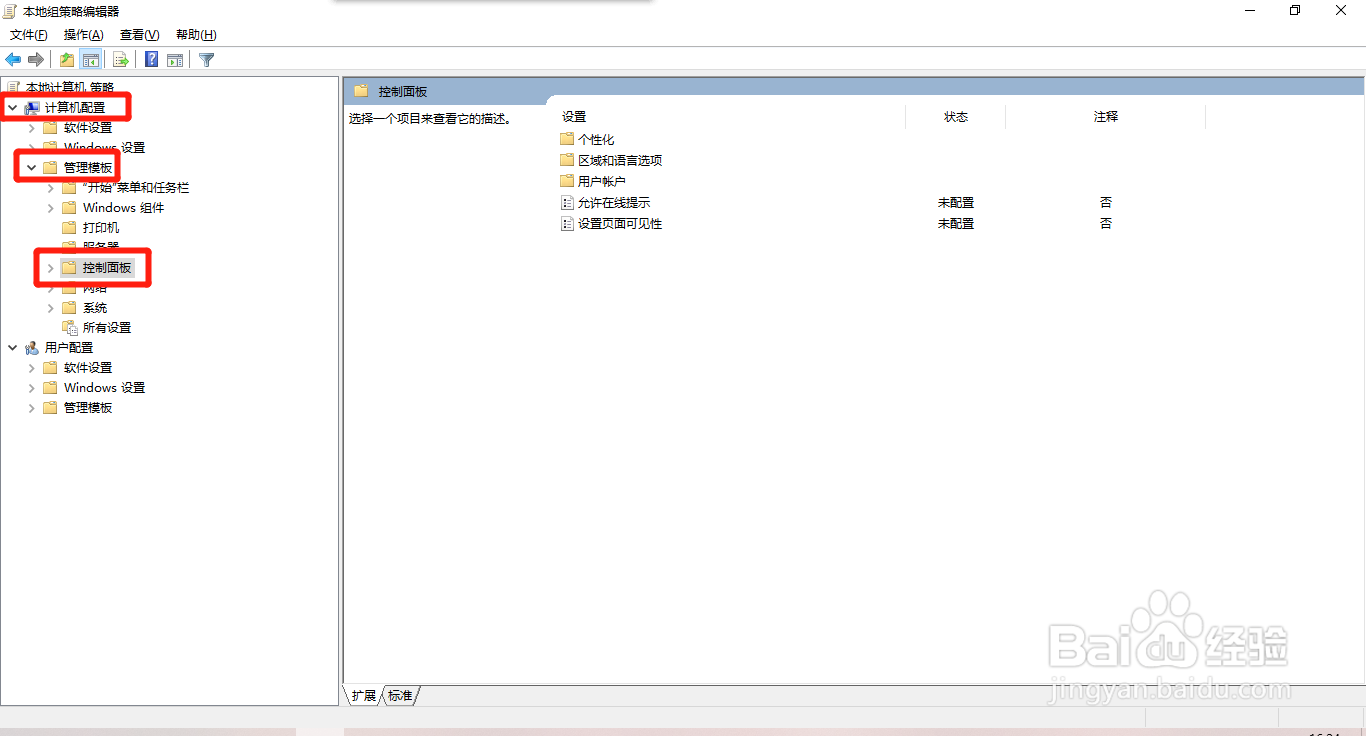
Task: Select the 设置页面可见性 policy entry
Action: coord(622,223)
